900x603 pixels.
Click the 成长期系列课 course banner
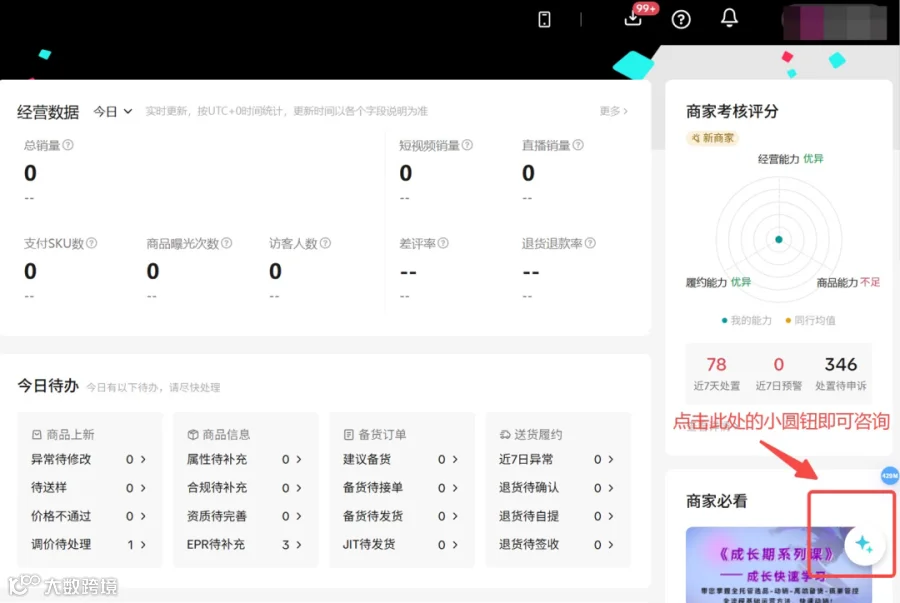778,565
